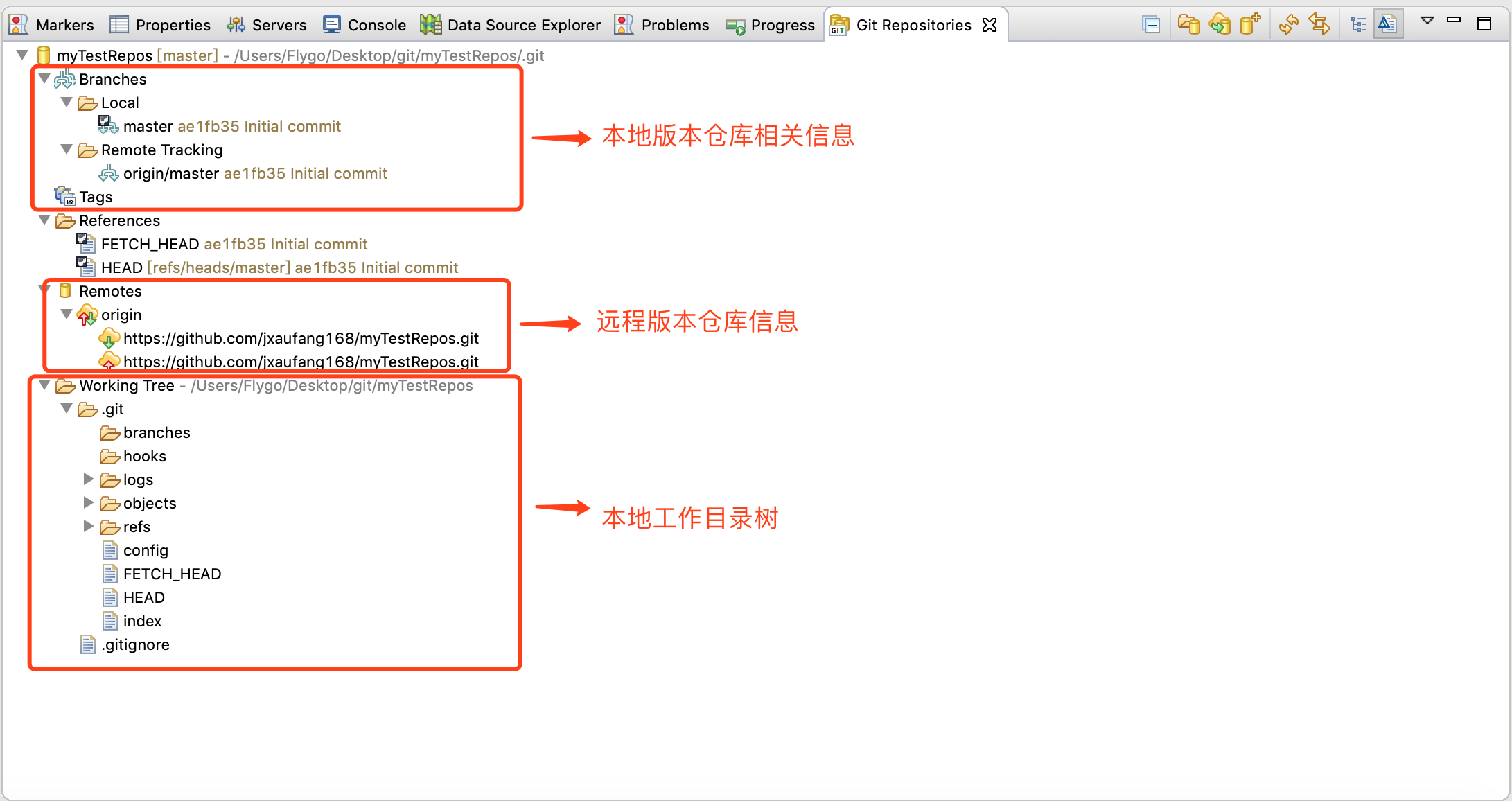1512x801 pixels.
Task: Open the Problems tab
Action: 662,25
